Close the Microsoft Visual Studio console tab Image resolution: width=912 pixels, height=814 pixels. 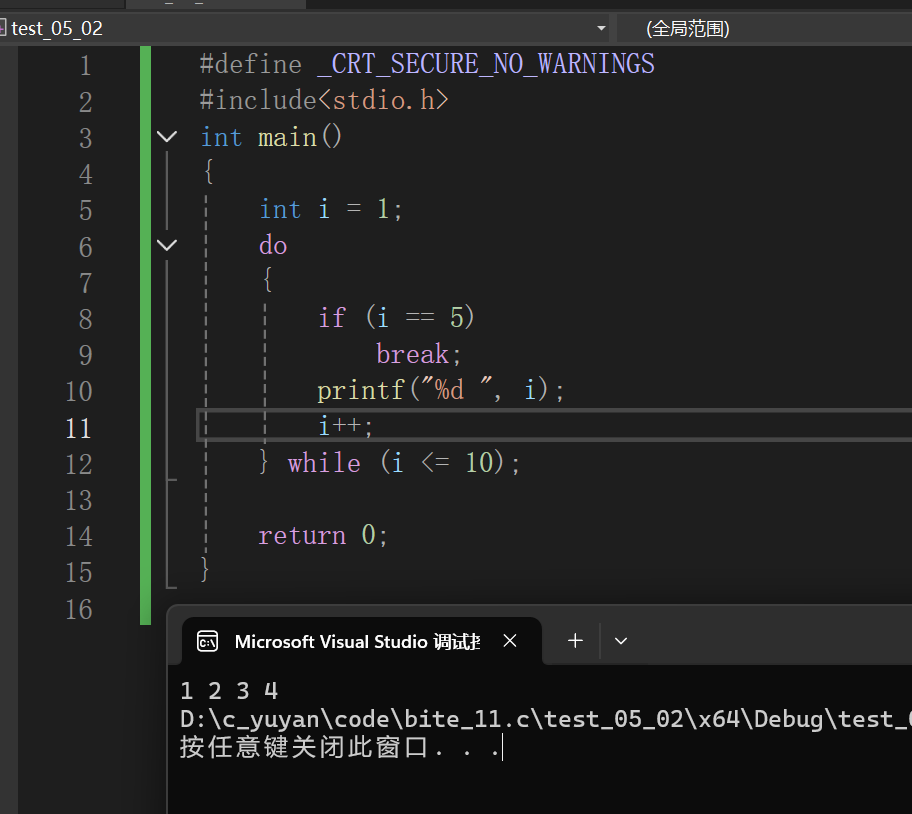(x=510, y=641)
